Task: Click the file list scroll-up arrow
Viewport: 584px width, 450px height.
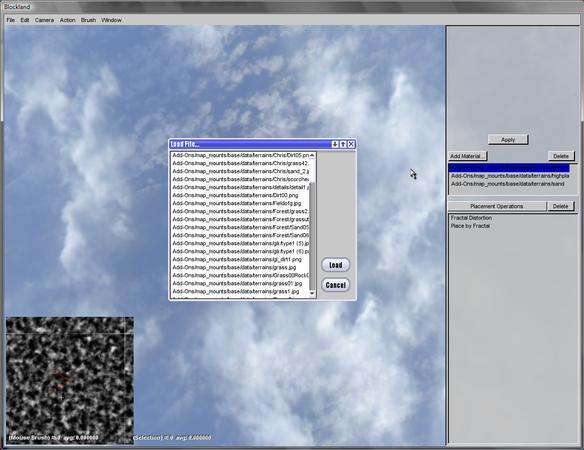Action: 312,155
